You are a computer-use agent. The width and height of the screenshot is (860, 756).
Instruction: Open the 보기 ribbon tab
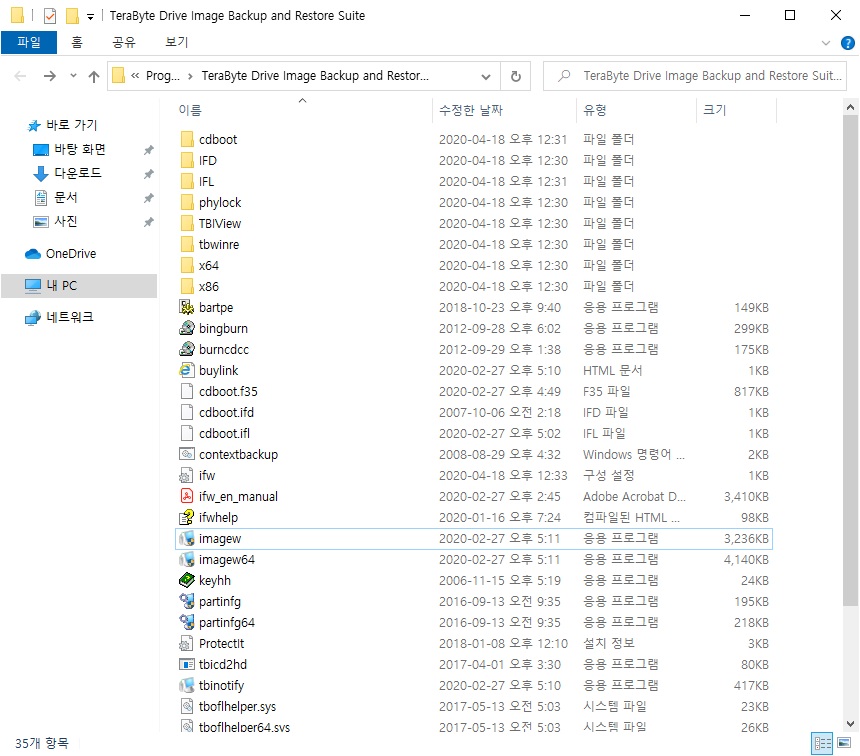coord(177,42)
